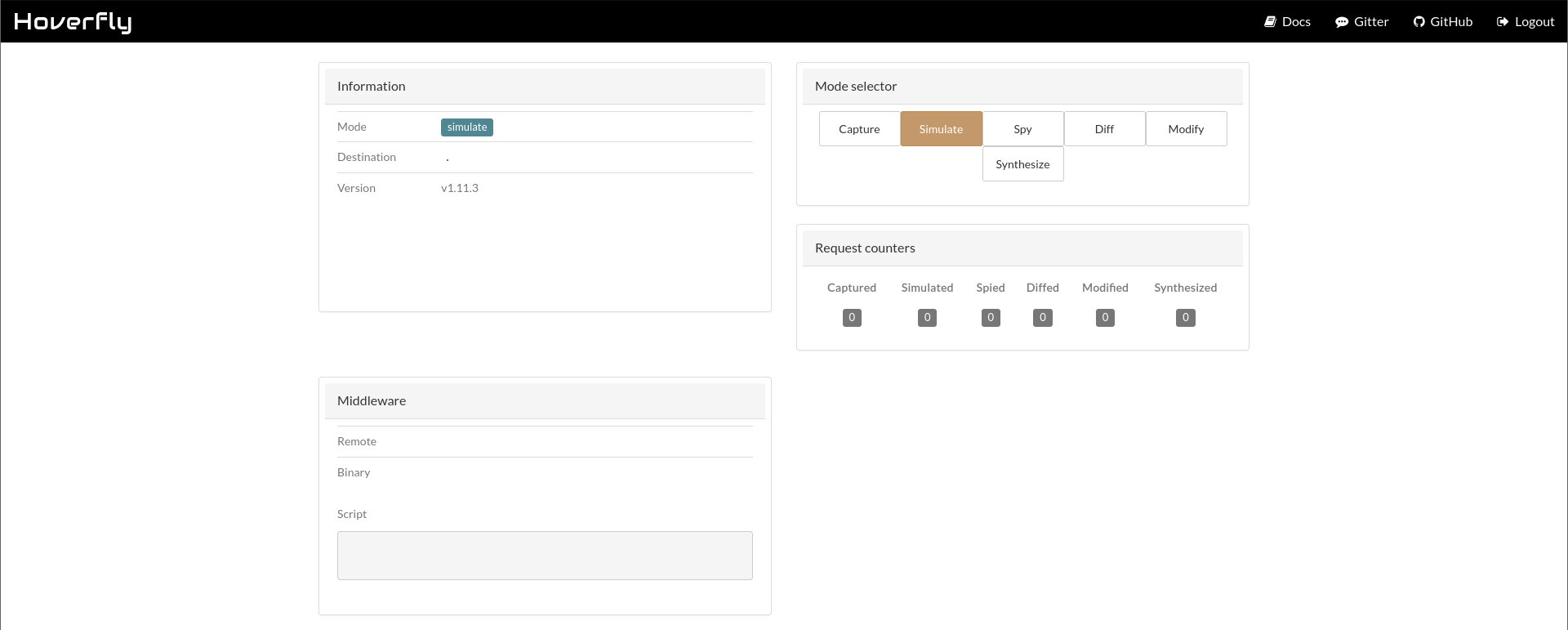
Task: Click the Simulated counter badge
Action: pos(927,318)
